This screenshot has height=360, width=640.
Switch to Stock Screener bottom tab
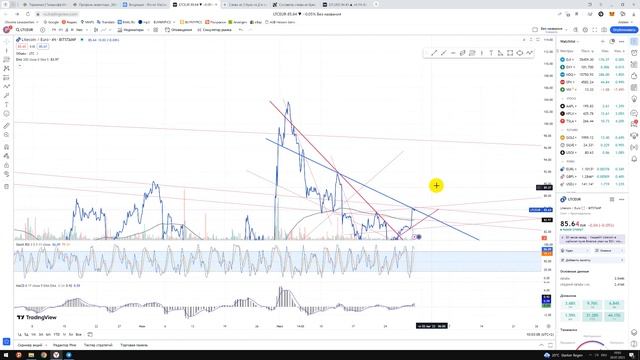[x=30, y=345]
